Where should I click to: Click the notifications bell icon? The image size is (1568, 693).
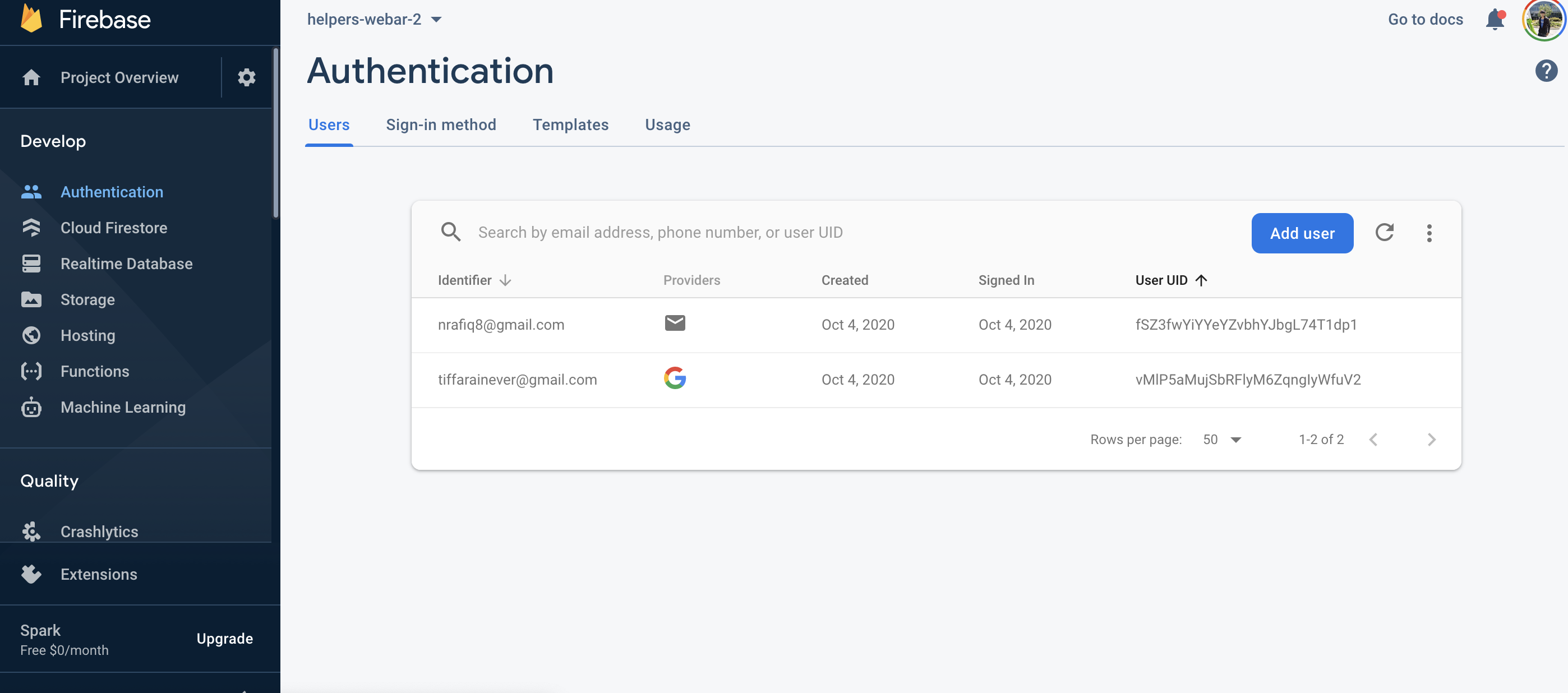1495,20
